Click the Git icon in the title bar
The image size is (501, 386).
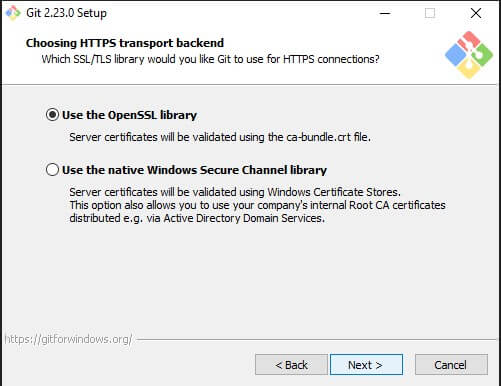(x=13, y=13)
